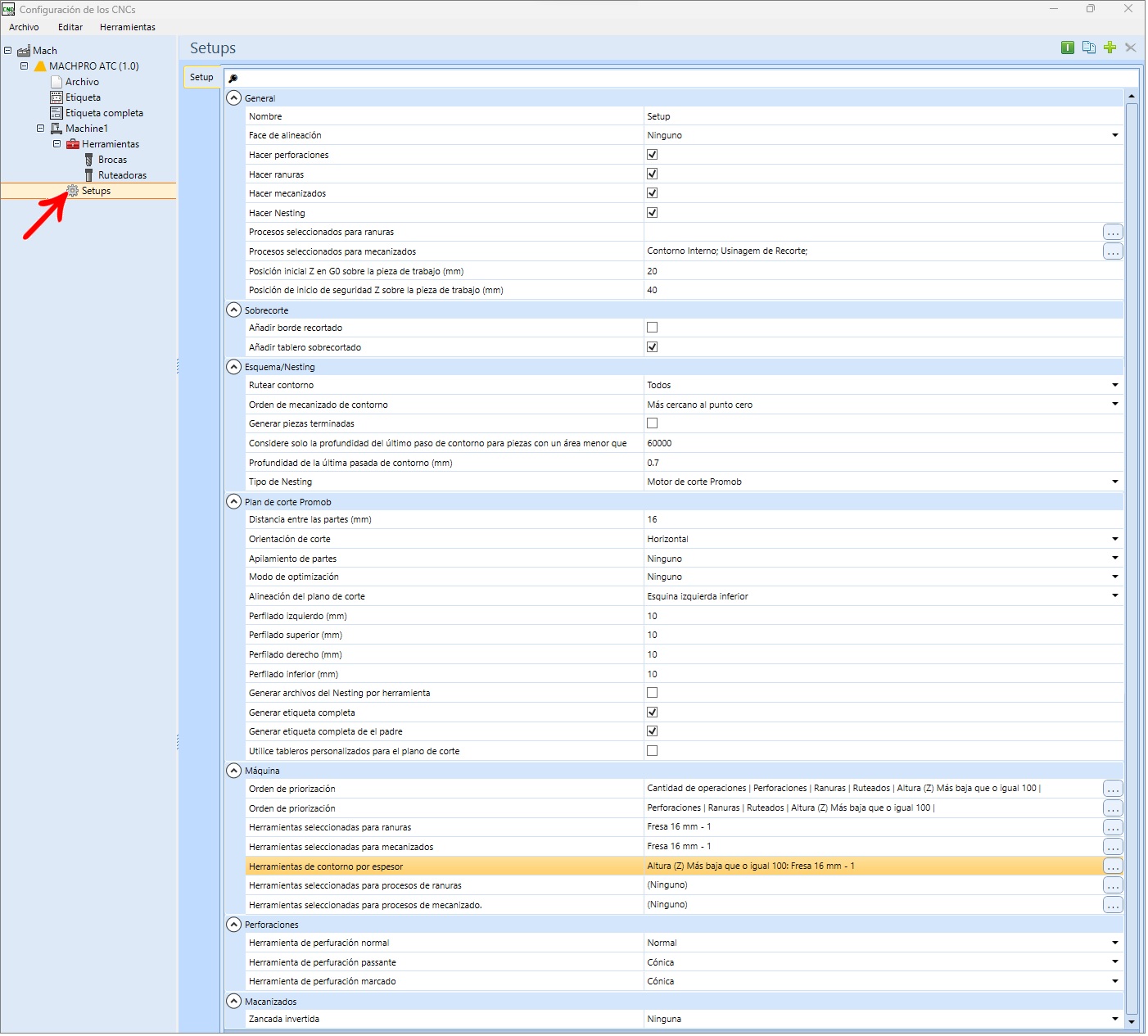Enable Generar piezas terminadas checkbox
Screen dimensions: 1148x1036
(x=652, y=423)
